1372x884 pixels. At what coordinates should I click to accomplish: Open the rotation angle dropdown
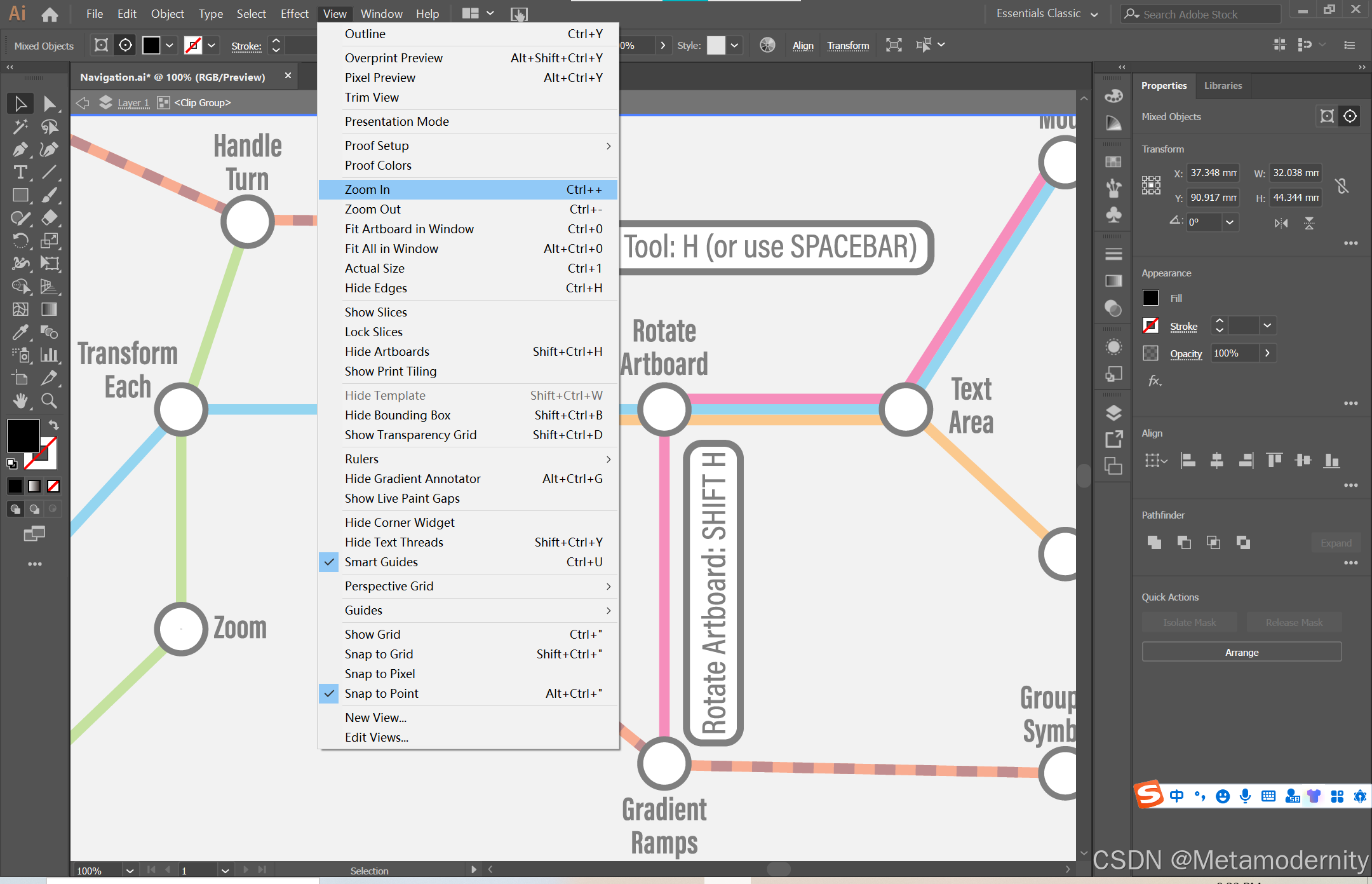click(1230, 222)
